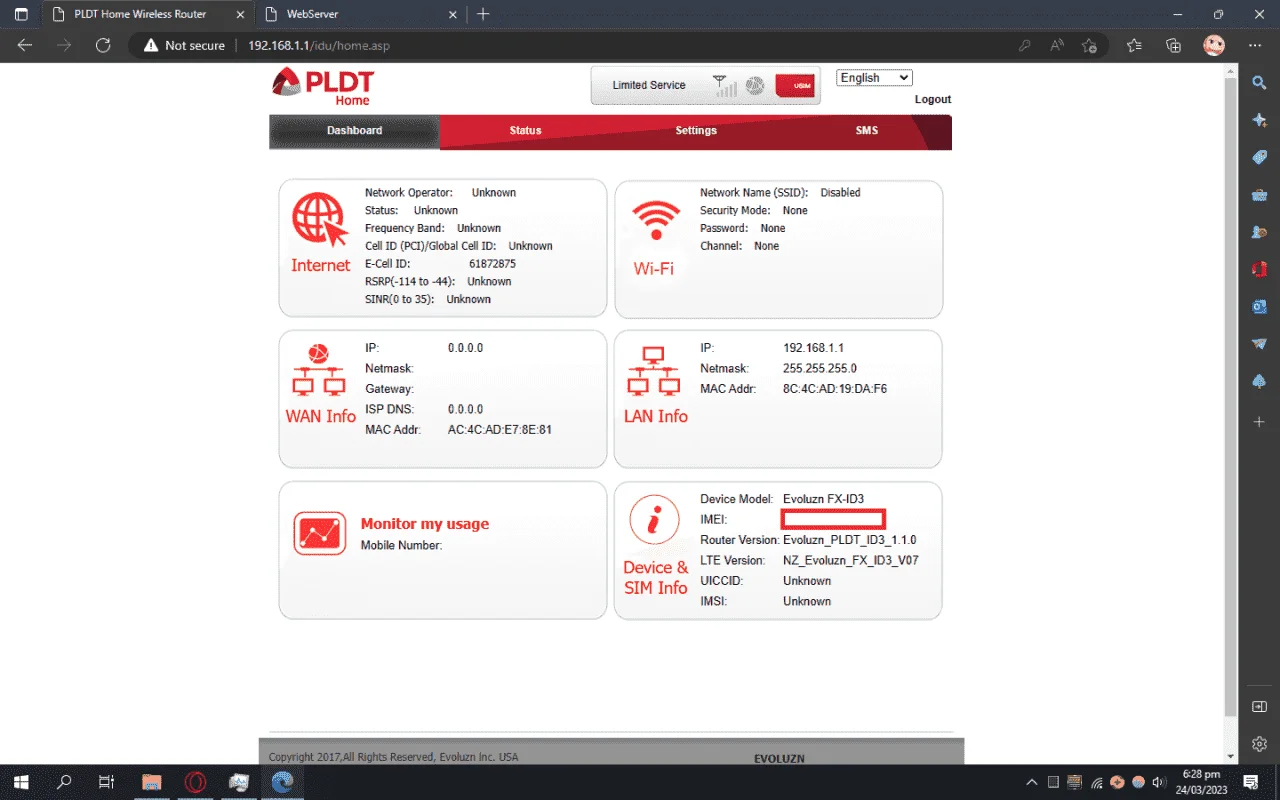Viewport: 1280px width, 800px height.
Task: Open the Collections icon in toolbar
Action: click(x=1174, y=45)
